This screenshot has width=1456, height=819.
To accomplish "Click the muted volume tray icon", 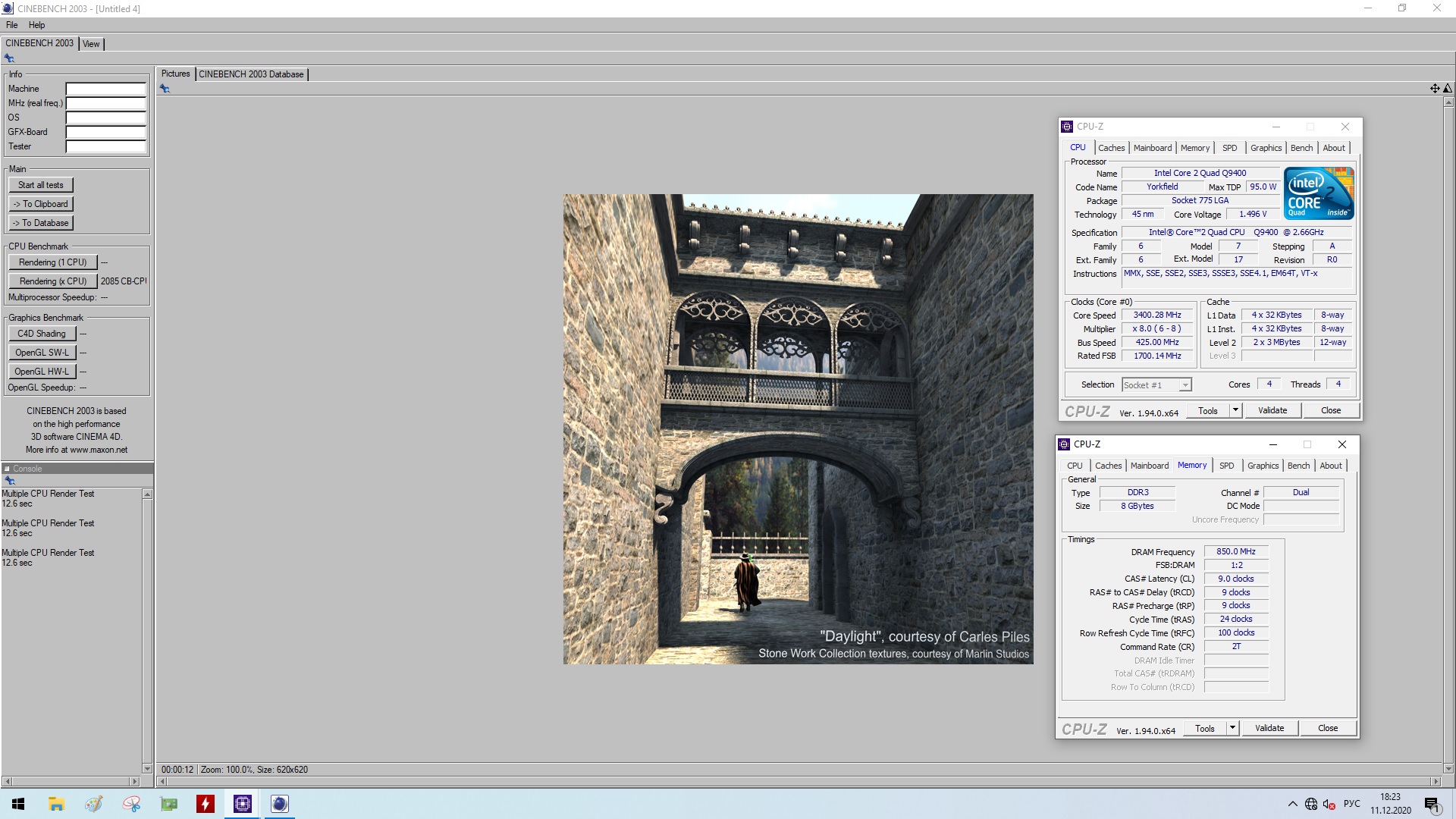I will tap(1329, 804).
